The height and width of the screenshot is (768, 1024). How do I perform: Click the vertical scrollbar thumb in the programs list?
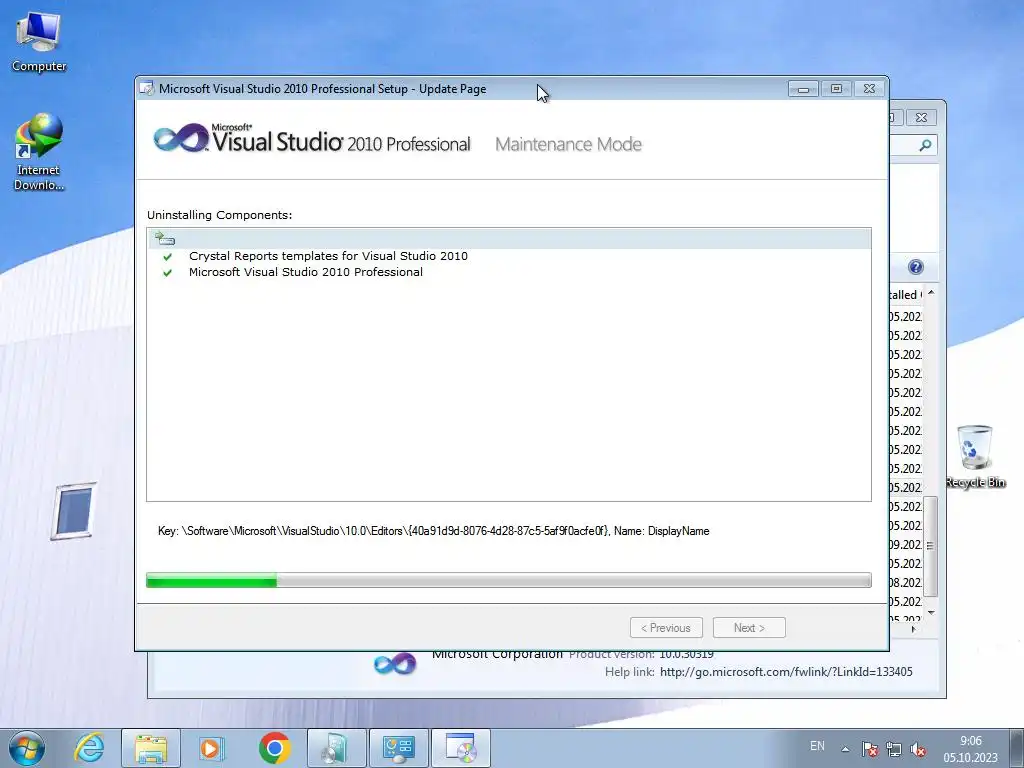point(931,546)
